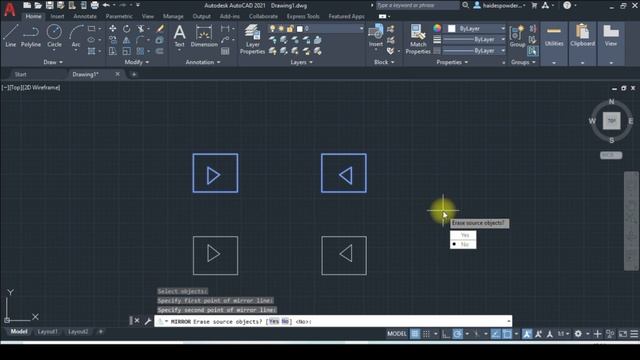Screen dimensions: 640x360
Task: Open the Layer Properties manager
Action: pos(252,39)
